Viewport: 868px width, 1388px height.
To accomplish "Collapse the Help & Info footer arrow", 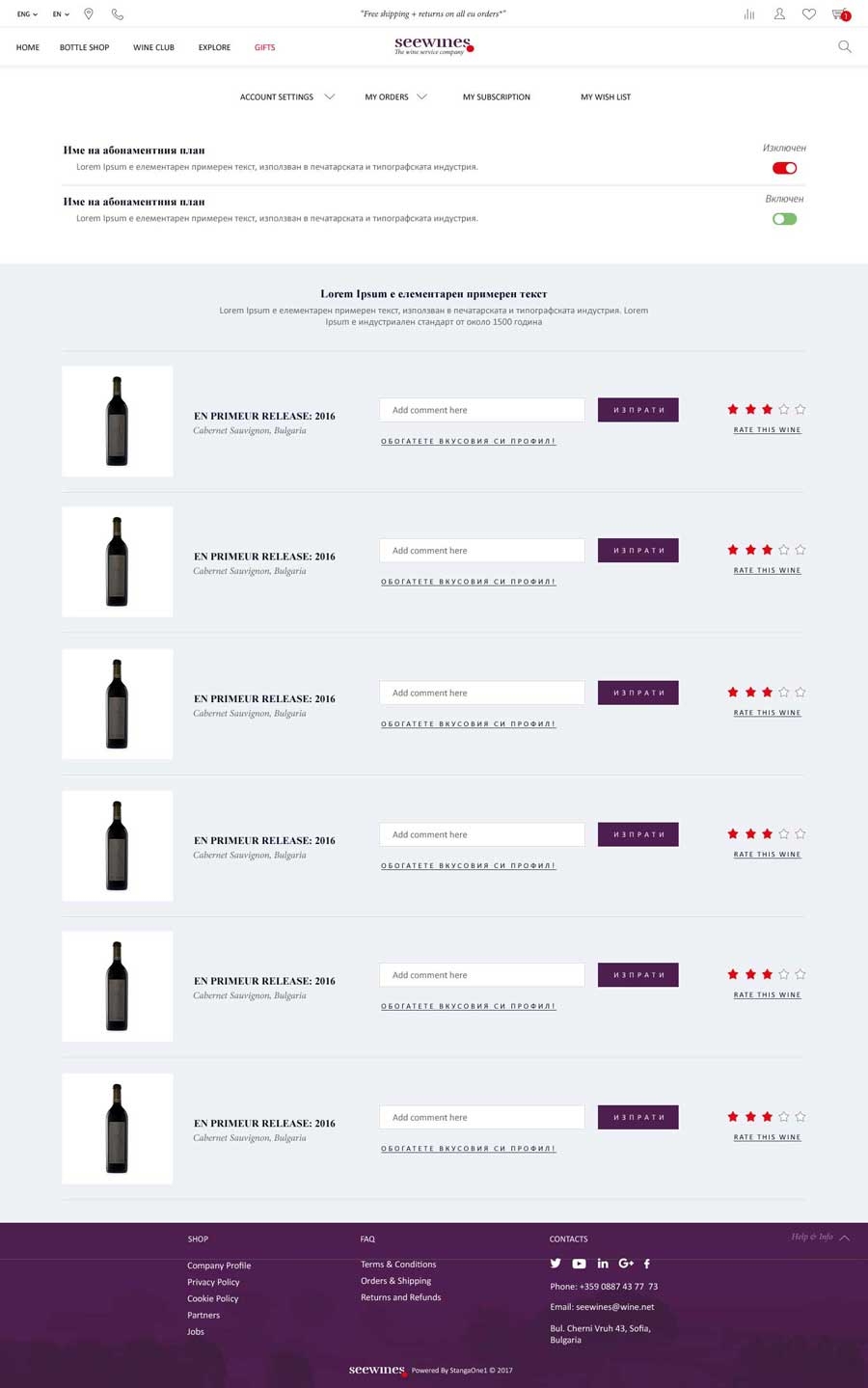I will [x=844, y=1238].
